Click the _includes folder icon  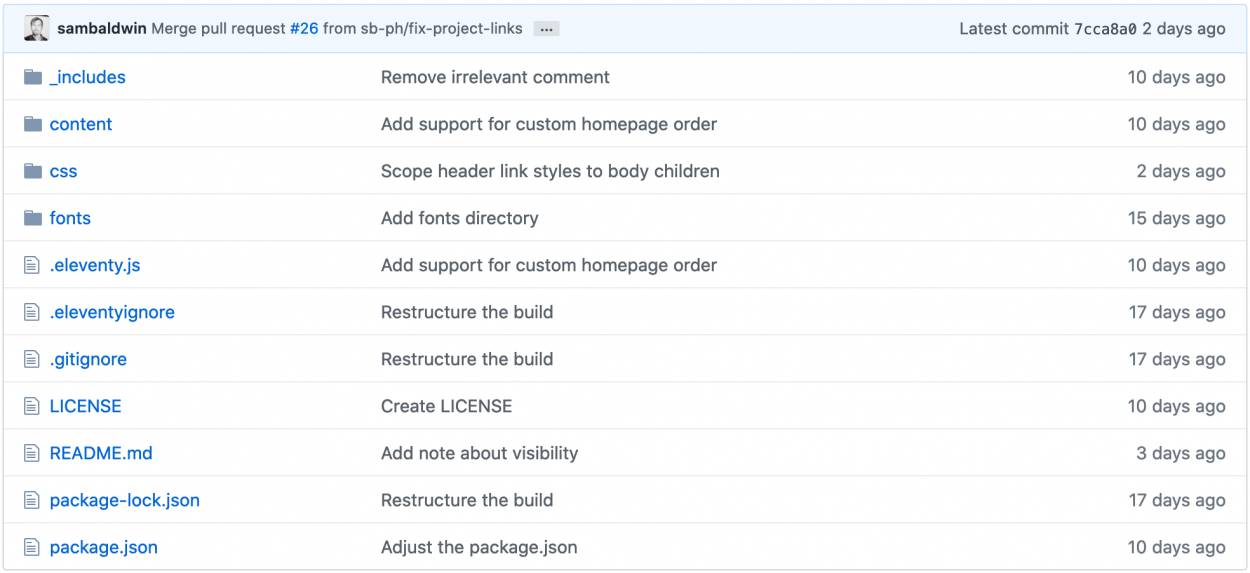coord(33,77)
